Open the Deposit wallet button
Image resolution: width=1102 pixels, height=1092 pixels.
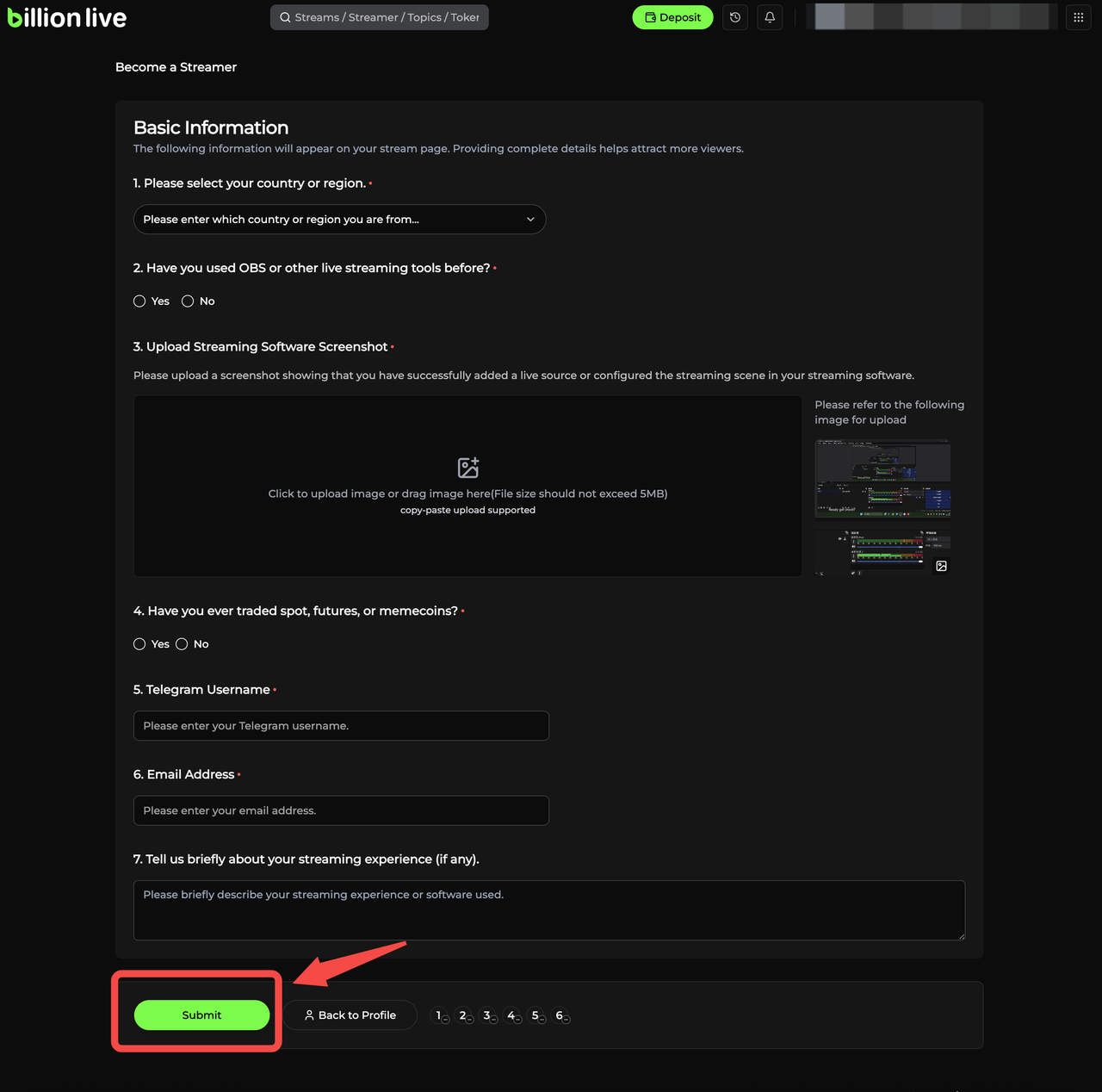point(672,17)
